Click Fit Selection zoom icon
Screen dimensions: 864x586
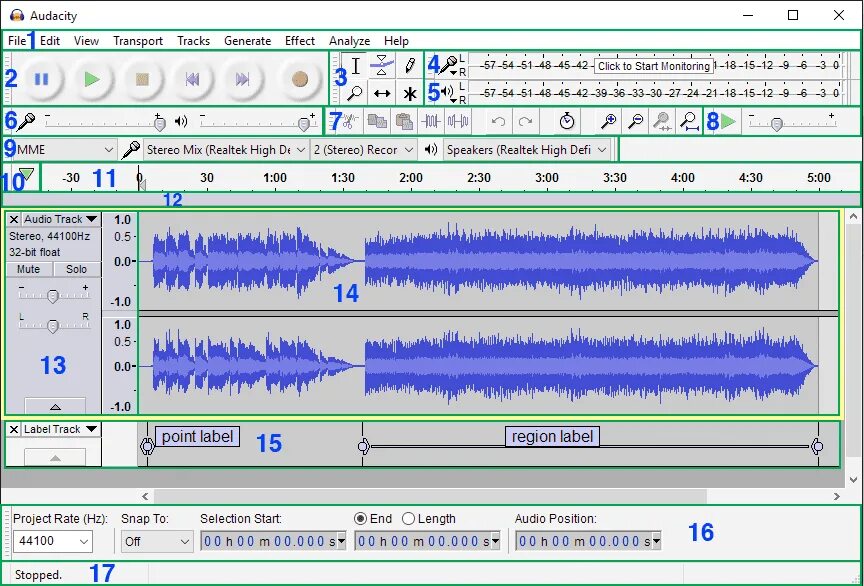click(x=662, y=121)
